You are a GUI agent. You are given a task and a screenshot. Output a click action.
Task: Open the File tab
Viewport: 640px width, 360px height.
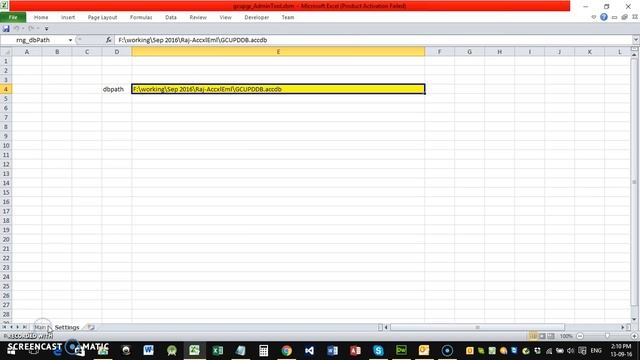pos(13,17)
